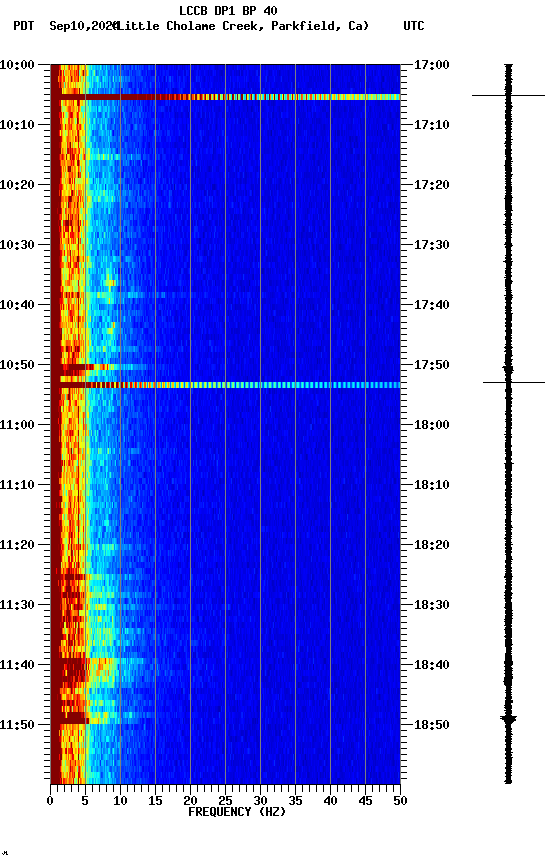Click the '18:10' UTC time label
This screenshot has height=864, width=552.
tap(432, 485)
